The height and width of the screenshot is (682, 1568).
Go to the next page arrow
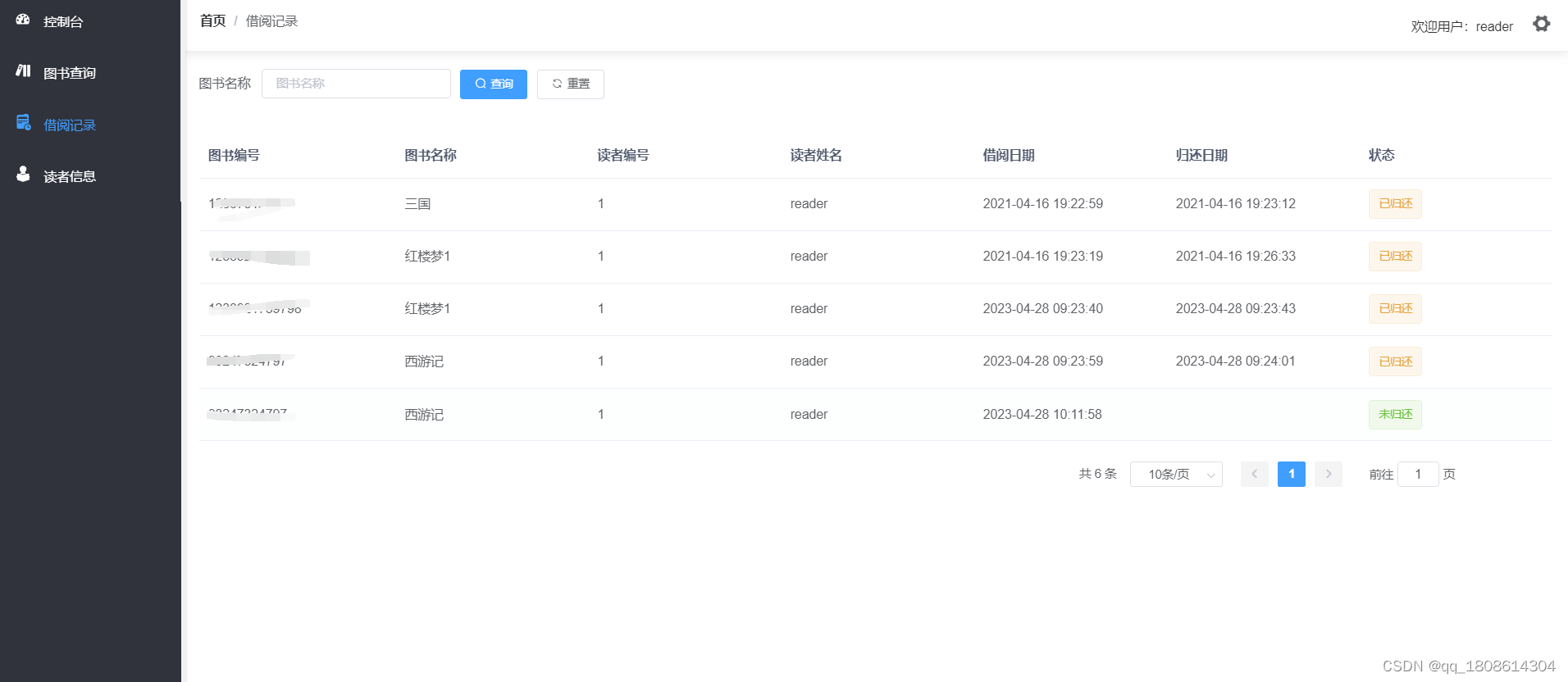(x=1328, y=474)
